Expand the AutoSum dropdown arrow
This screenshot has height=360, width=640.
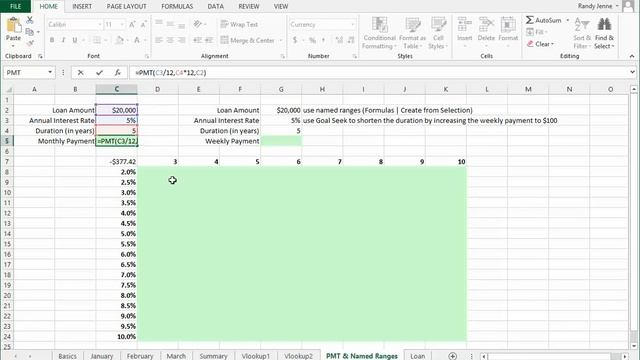[567, 20]
